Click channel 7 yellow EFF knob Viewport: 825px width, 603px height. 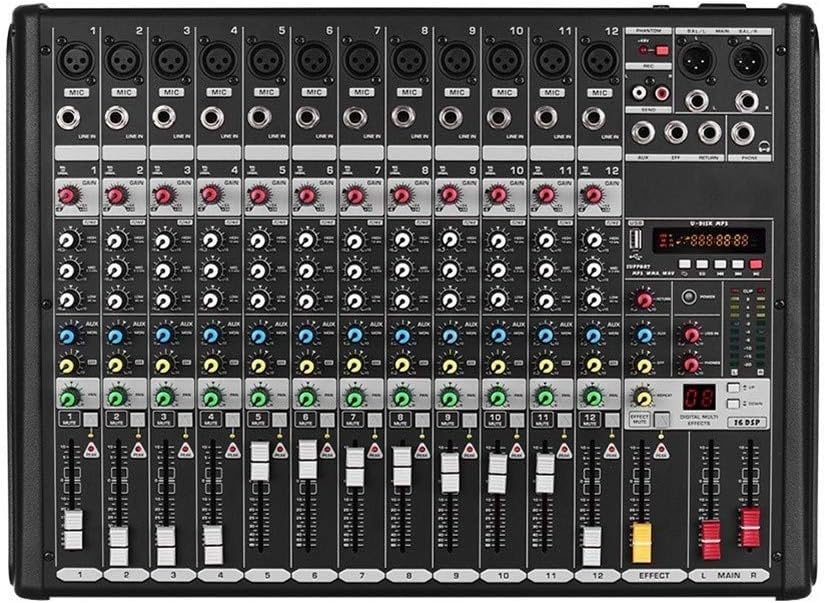tap(354, 365)
